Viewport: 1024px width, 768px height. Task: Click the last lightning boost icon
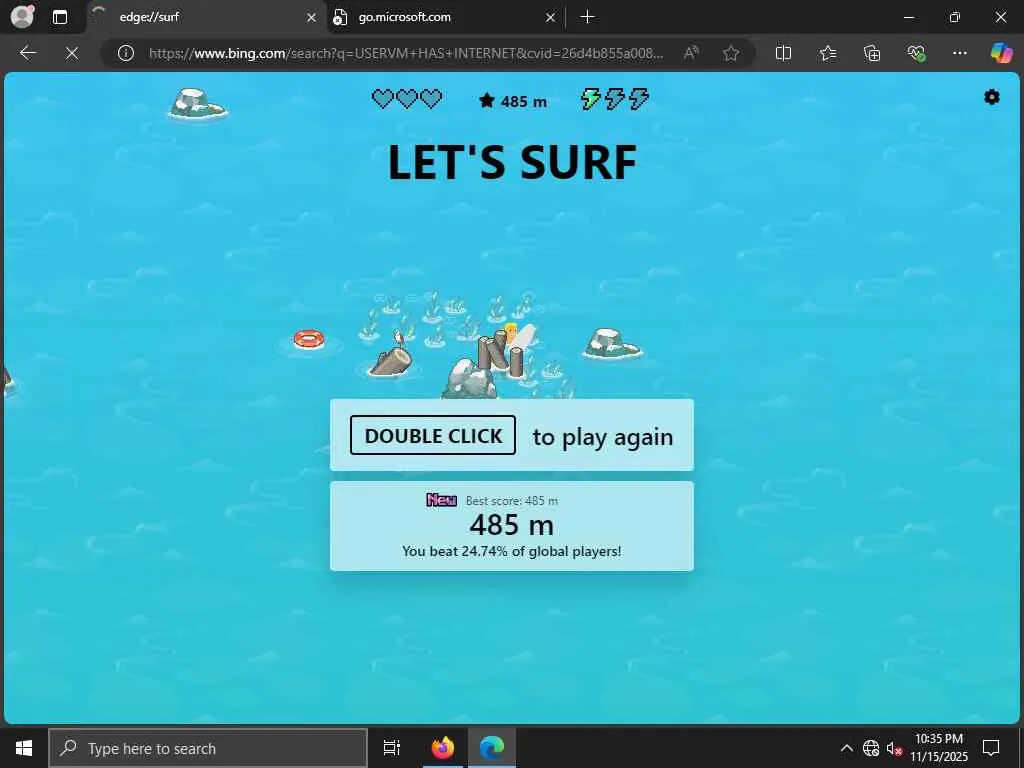pyautogui.click(x=639, y=99)
